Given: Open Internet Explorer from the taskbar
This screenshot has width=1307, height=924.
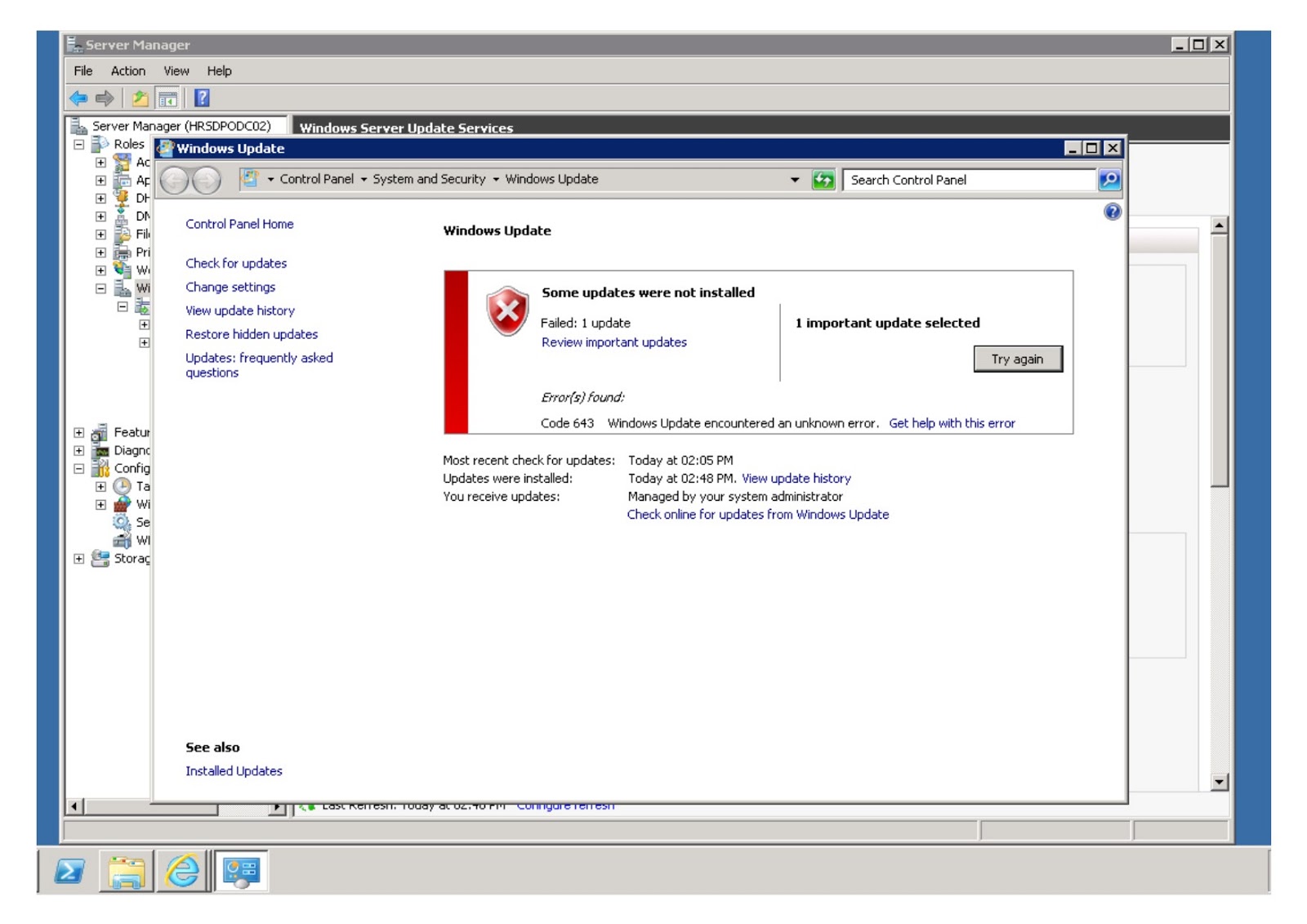Looking at the screenshot, I should [x=182, y=871].
